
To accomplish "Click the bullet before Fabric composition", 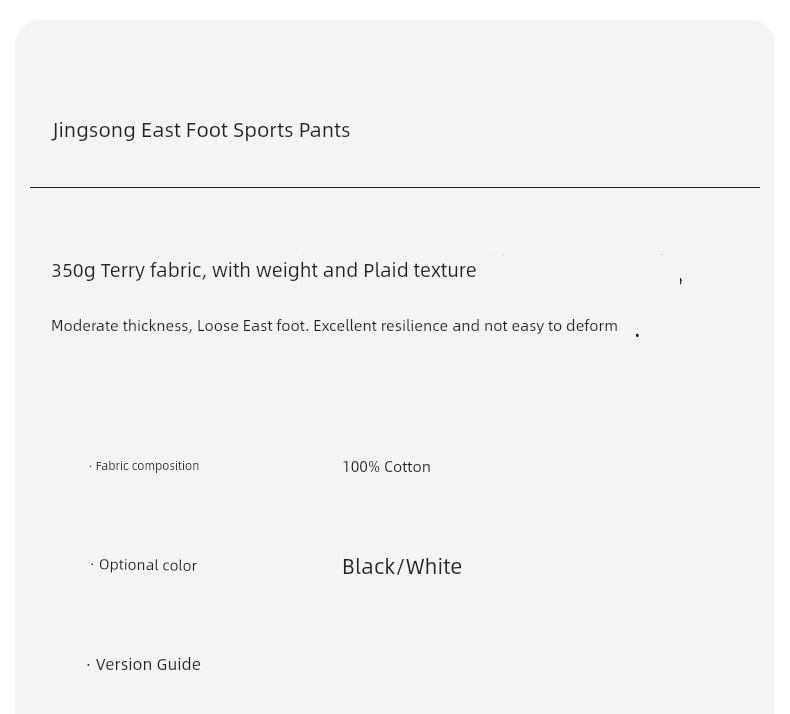I will tap(90, 467).
